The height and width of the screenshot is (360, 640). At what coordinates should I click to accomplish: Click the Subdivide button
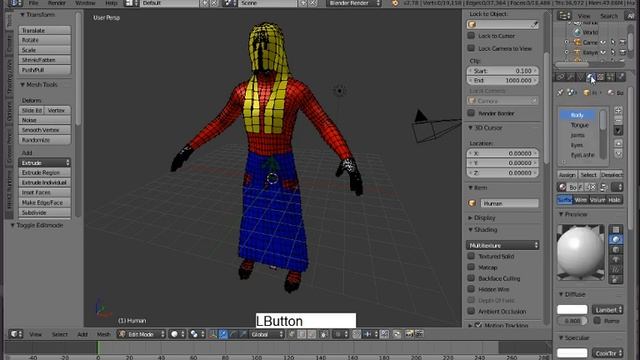click(x=44, y=213)
